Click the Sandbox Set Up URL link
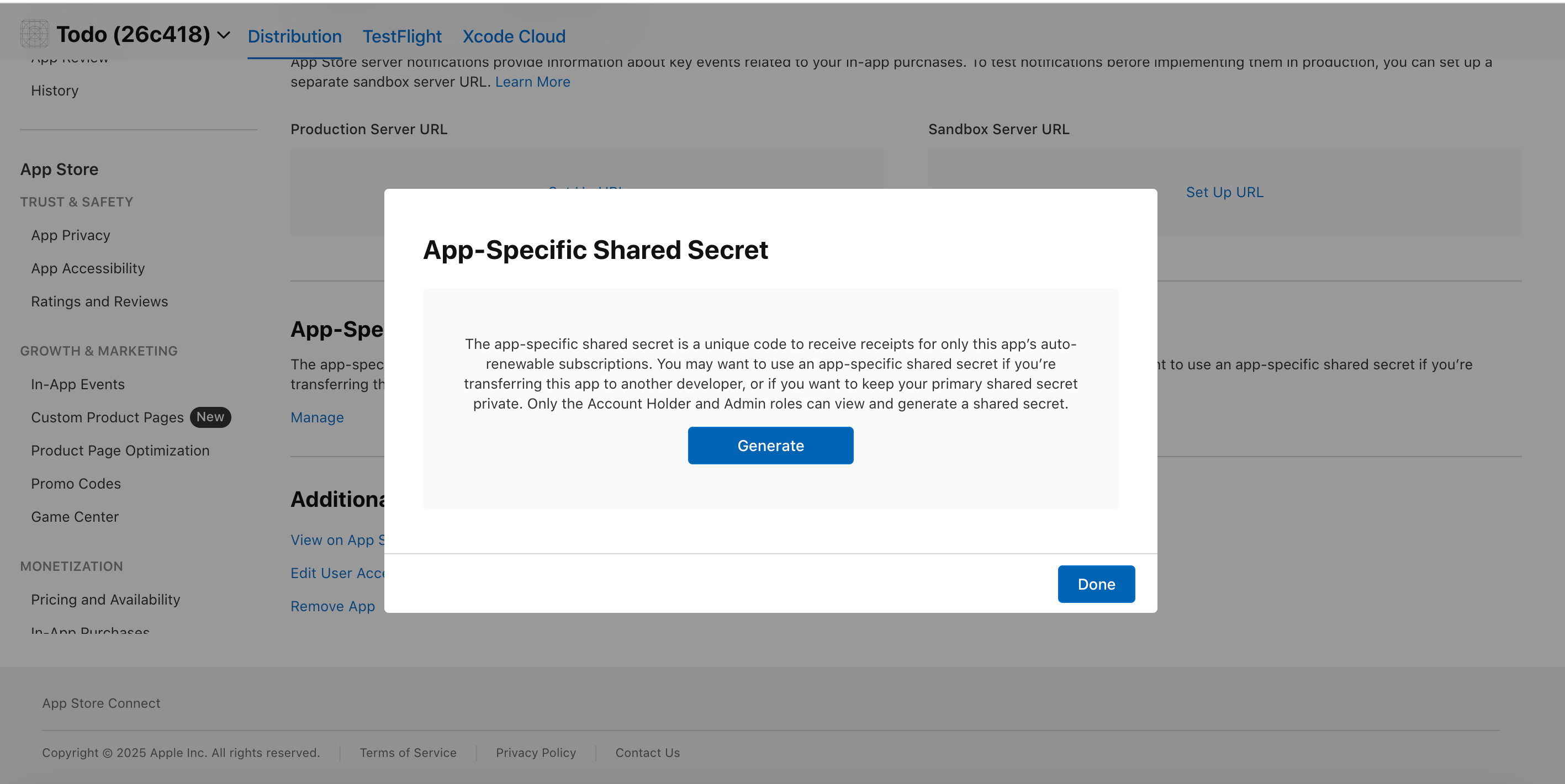 (x=1224, y=192)
